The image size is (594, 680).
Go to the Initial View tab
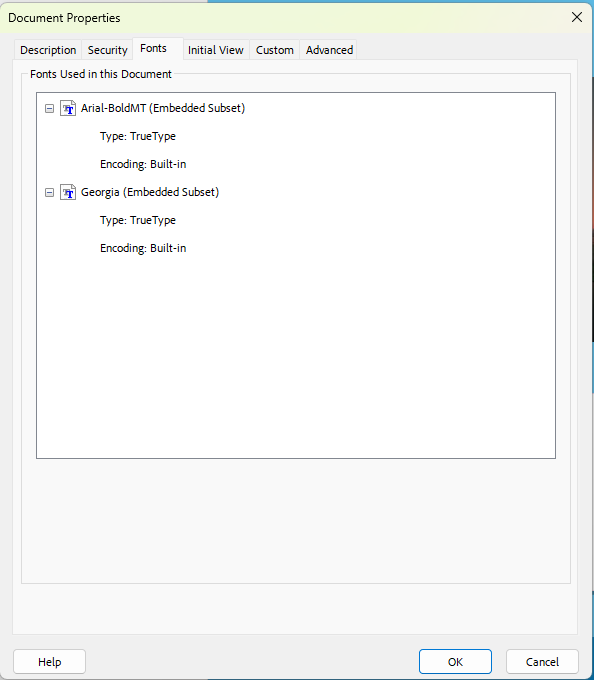216,50
